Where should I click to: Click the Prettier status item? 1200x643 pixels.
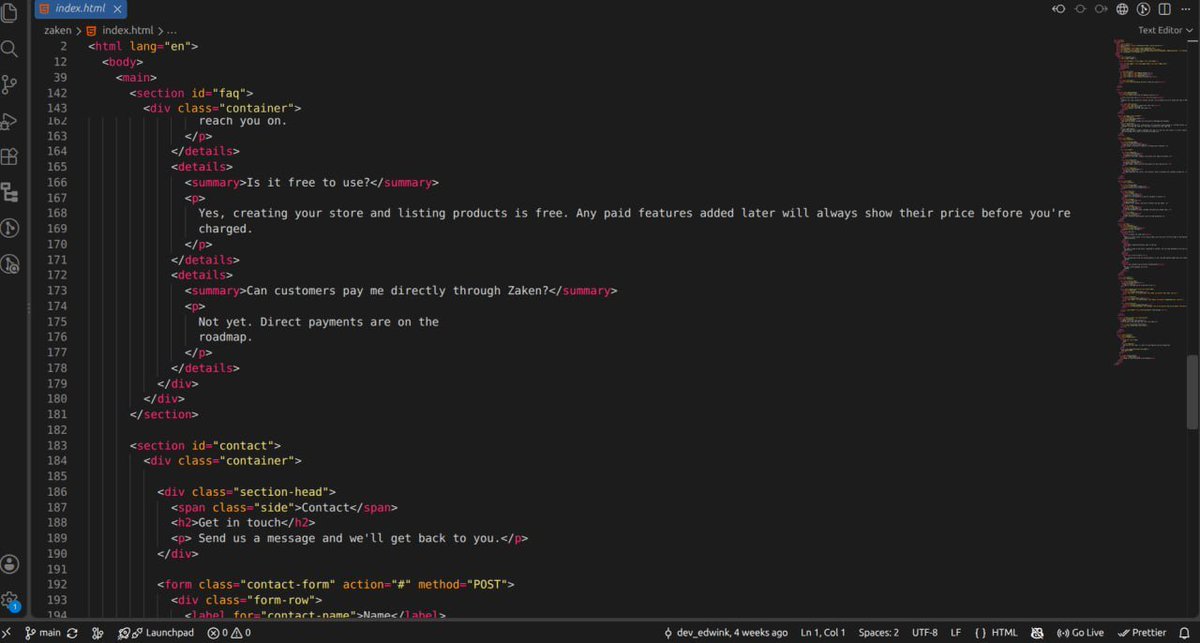point(1142,633)
